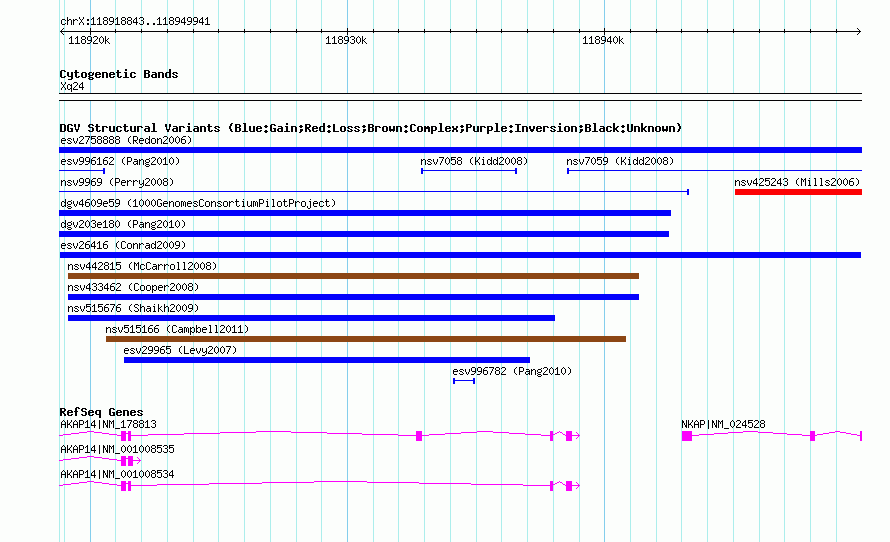Screen dimensions: 890x542
Task: Select the esv996162 thin variant bar
Action: [x=82, y=171]
